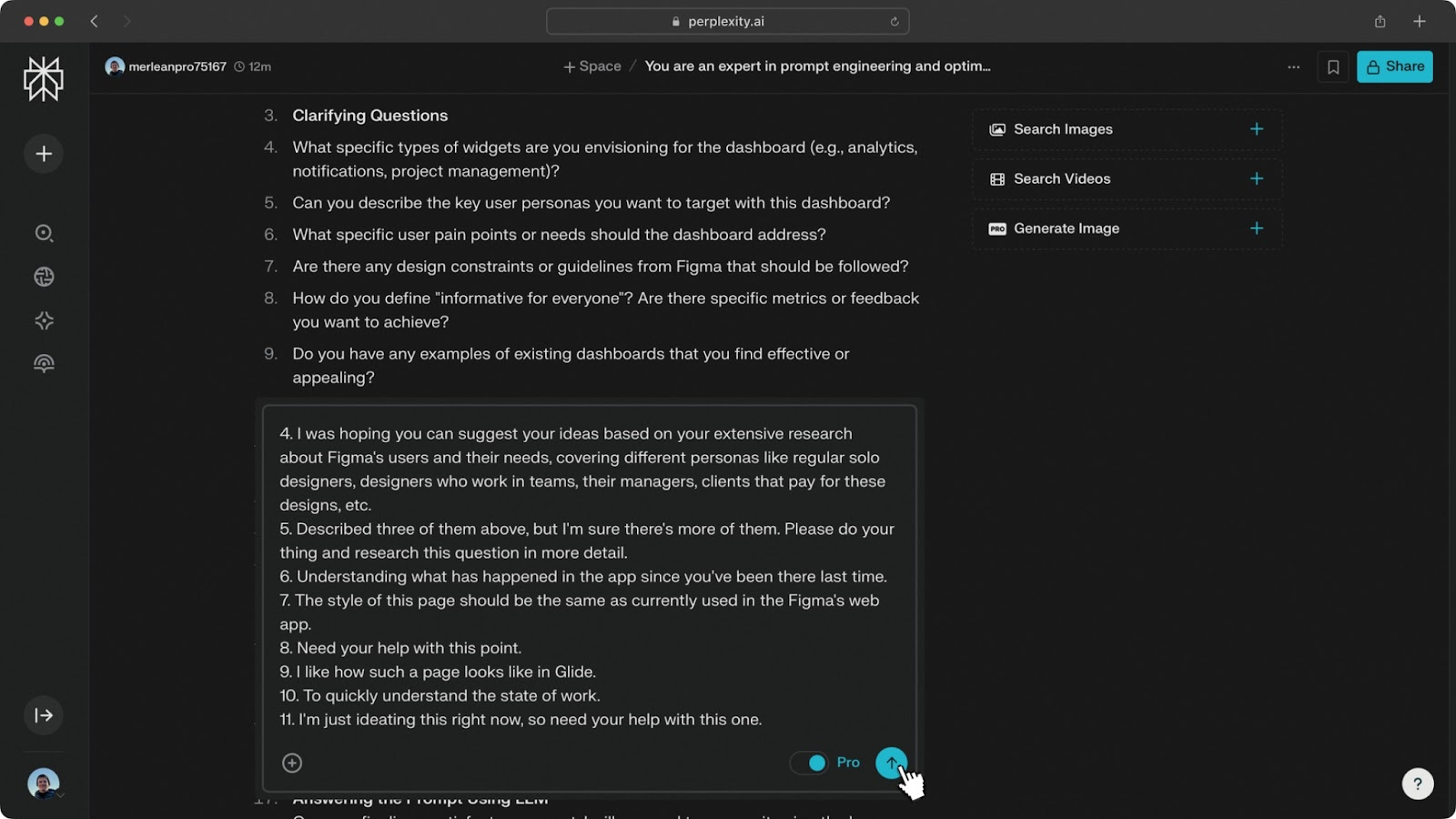Screen dimensions: 1456x819
Task: Click the submit arrow button
Action: pyautogui.click(x=891, y=763)
